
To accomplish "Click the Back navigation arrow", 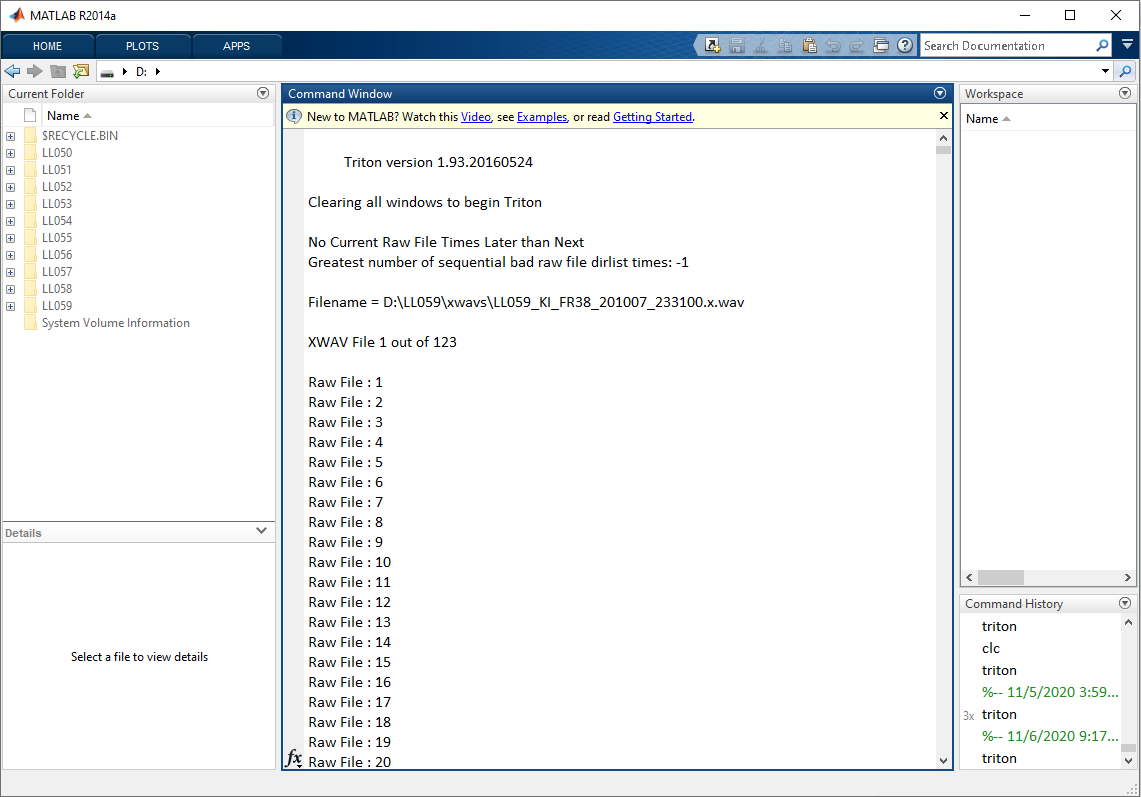I will (x=12, y=71).
